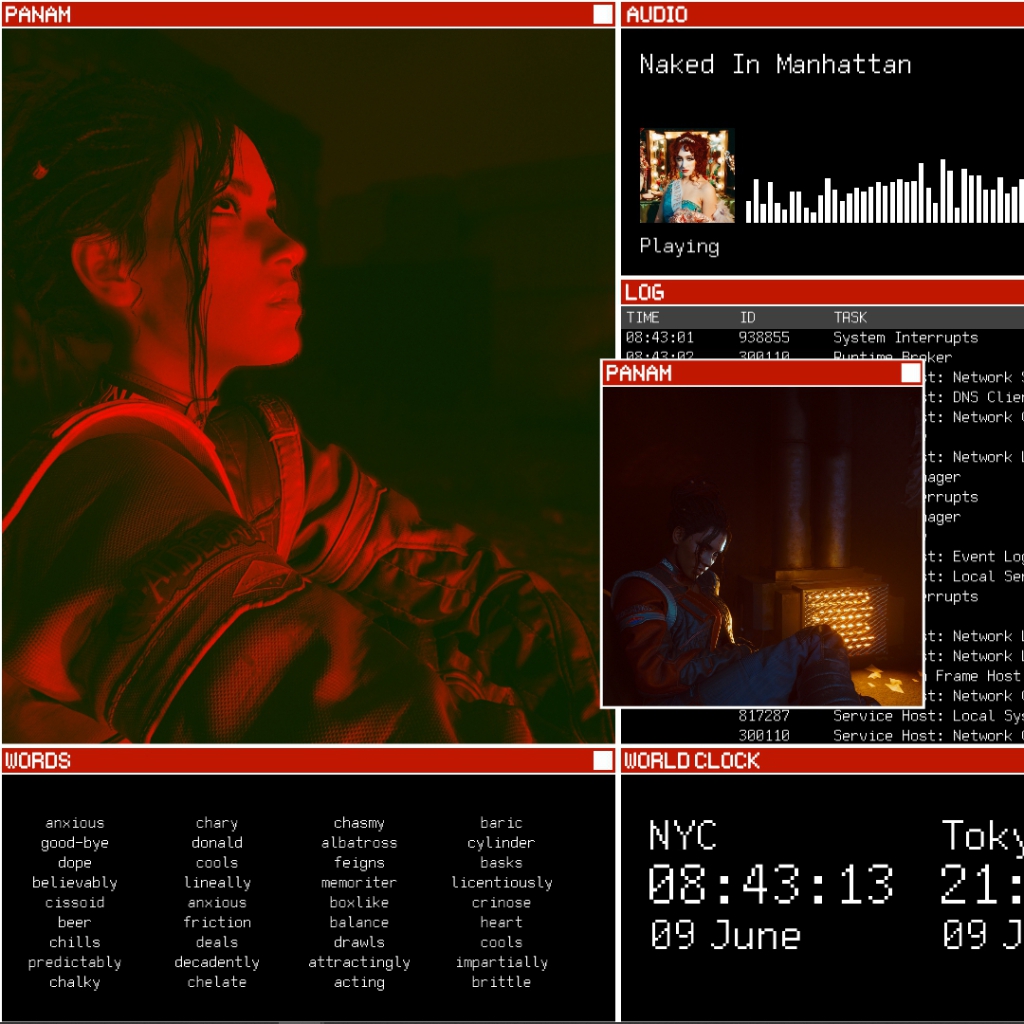The height and width of the screenshot is (1024, 1024).
Task: Click the image of Panam sitting by the heater
Action: point(762,547)
